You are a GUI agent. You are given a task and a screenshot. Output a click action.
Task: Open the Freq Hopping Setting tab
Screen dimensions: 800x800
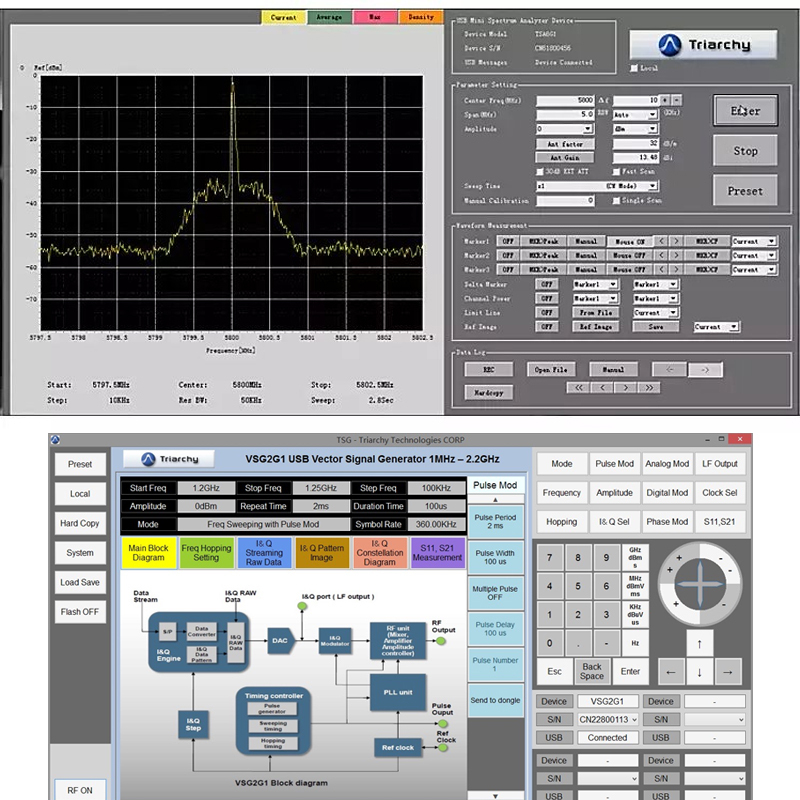point(206,553)
